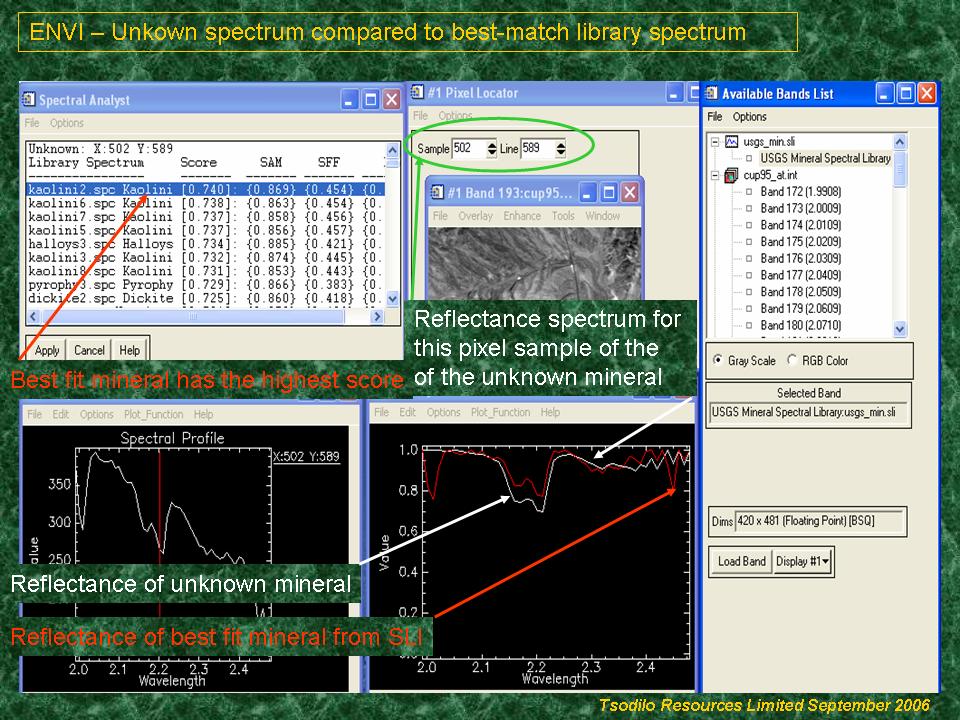This screenshot has height=720, width=960.
Task: Open Options menu in Spectral Analyst
Action: (x=67, y=123)
